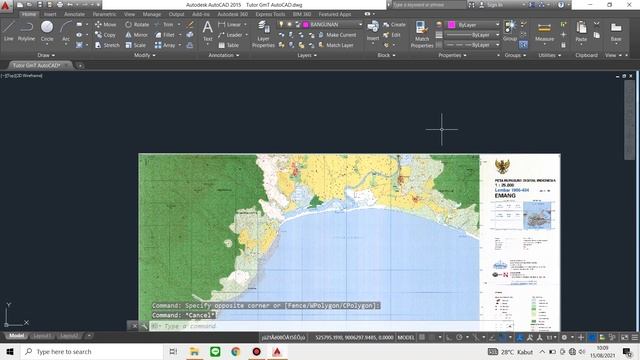
Task: Toggle polar tracking in status bar
Action: tap(460, 338)
